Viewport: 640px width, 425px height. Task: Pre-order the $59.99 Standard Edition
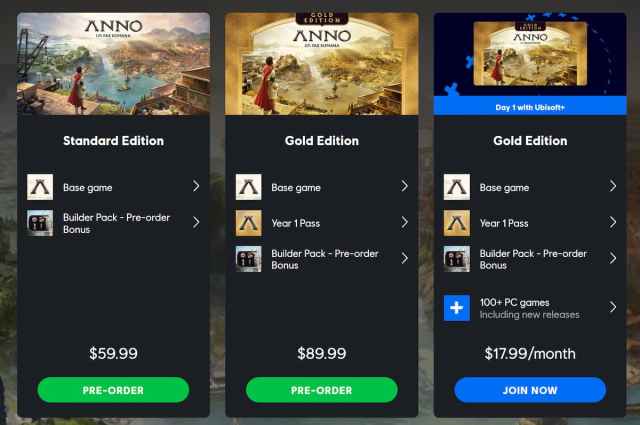(113, 390)
